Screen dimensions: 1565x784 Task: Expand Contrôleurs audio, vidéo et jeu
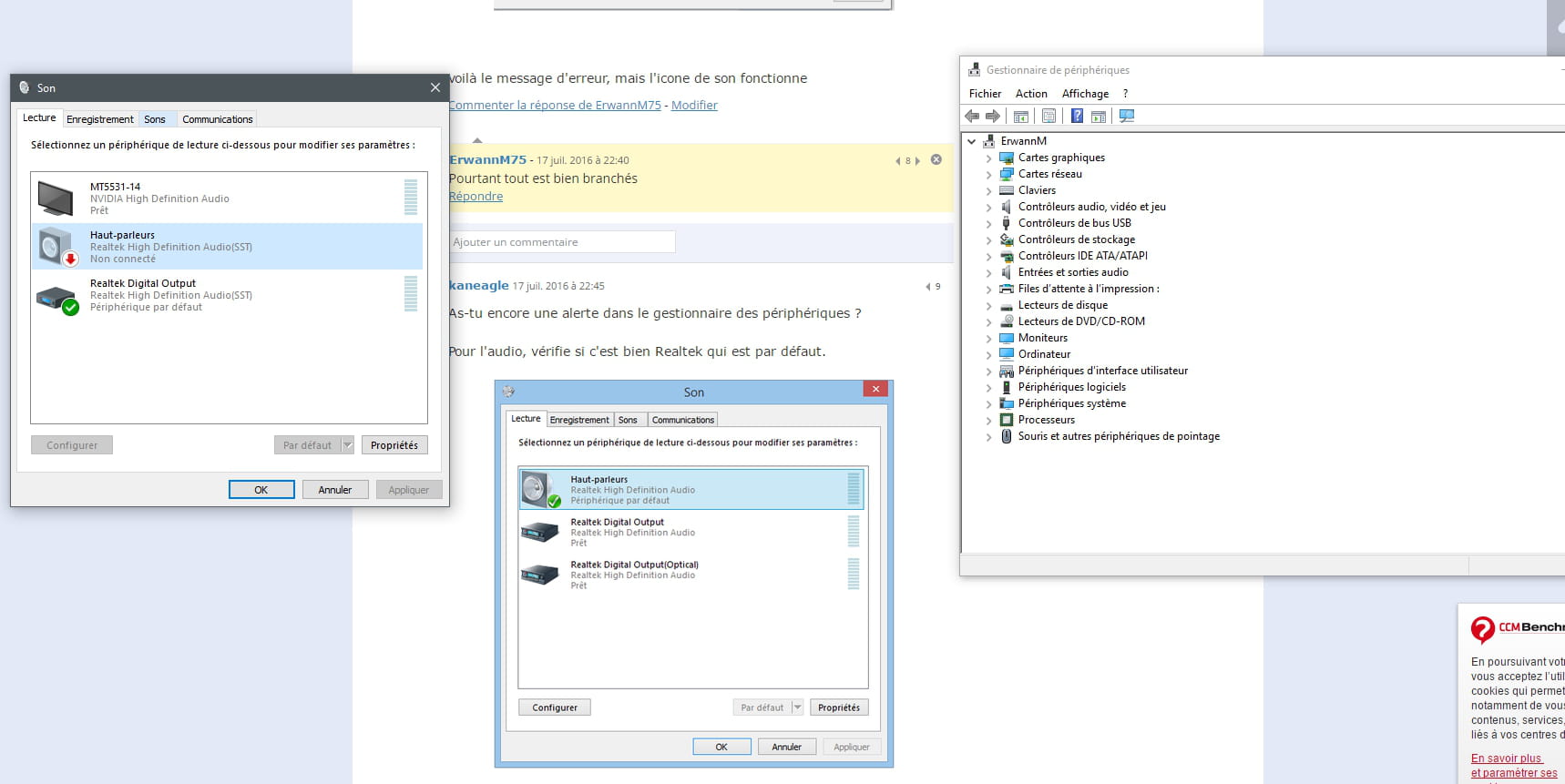[x=989, y=207]
